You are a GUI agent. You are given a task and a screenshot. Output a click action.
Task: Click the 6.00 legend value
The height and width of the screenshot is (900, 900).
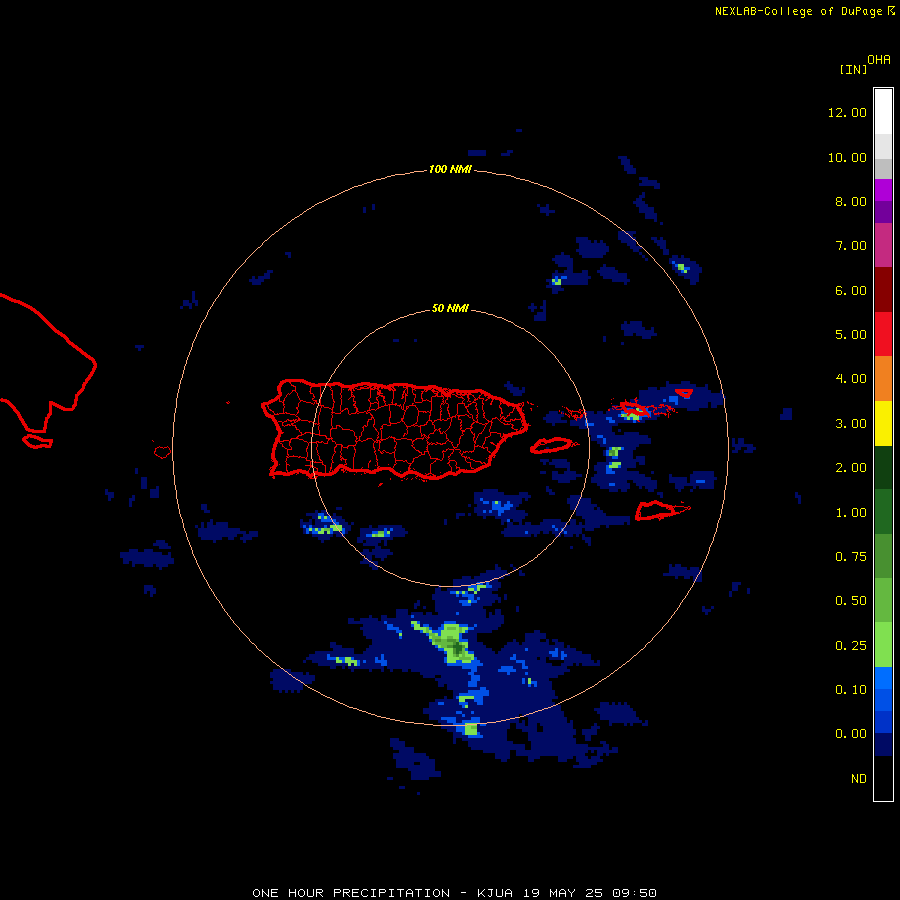click(851, 290)
